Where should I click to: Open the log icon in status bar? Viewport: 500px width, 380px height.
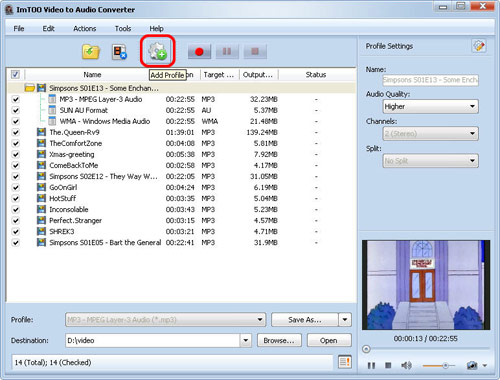[x=345, y=362]
